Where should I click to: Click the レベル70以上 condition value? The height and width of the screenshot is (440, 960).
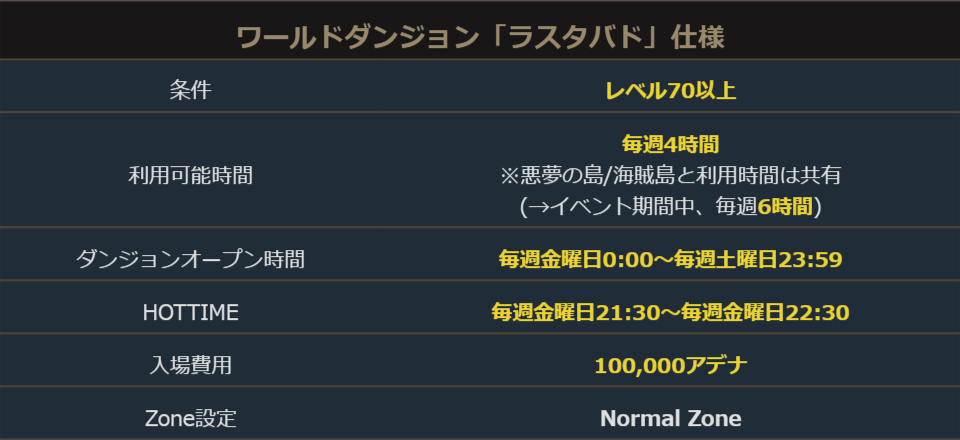click(670, 90)
